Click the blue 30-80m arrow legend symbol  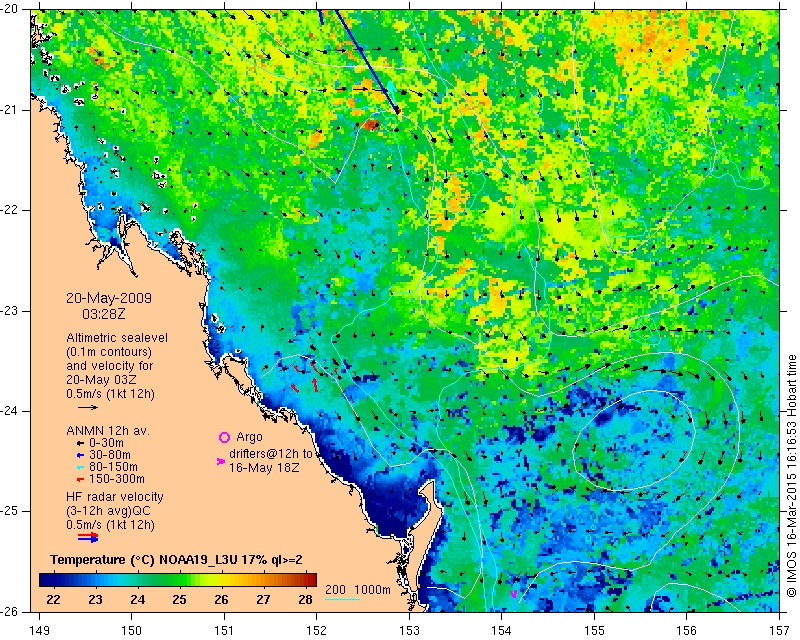click(x=80, y=455)
